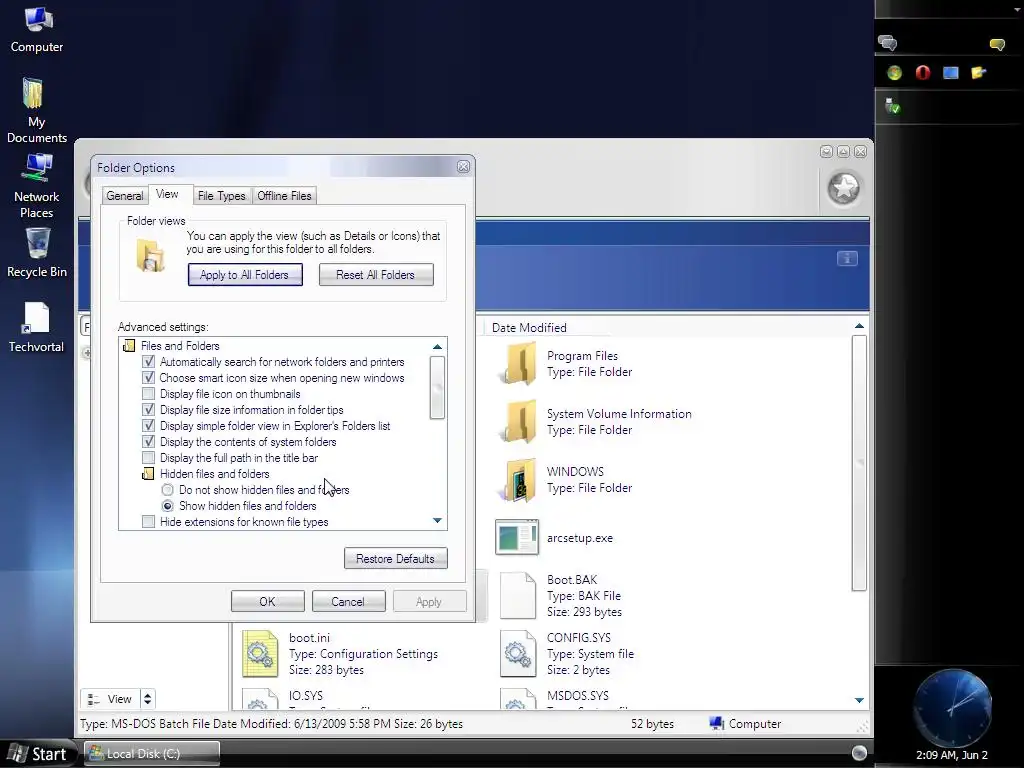Select the Program Files folder icon
The width and height of the screenshot is (1024, 768).
[x=518, y=364]
